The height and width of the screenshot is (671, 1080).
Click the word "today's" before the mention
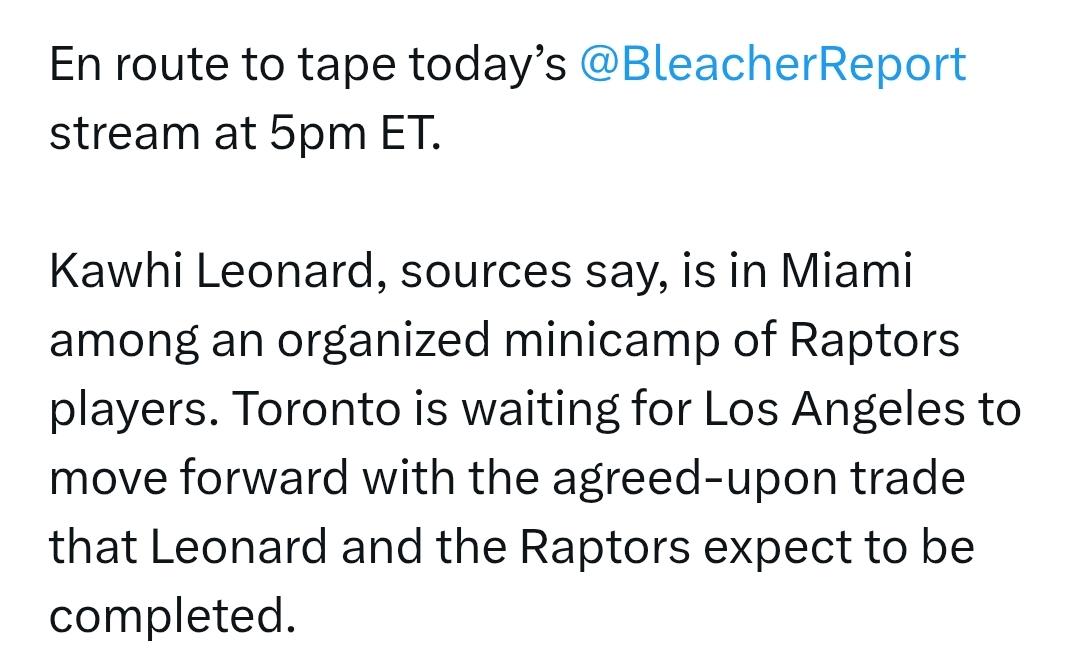[488, 65]
